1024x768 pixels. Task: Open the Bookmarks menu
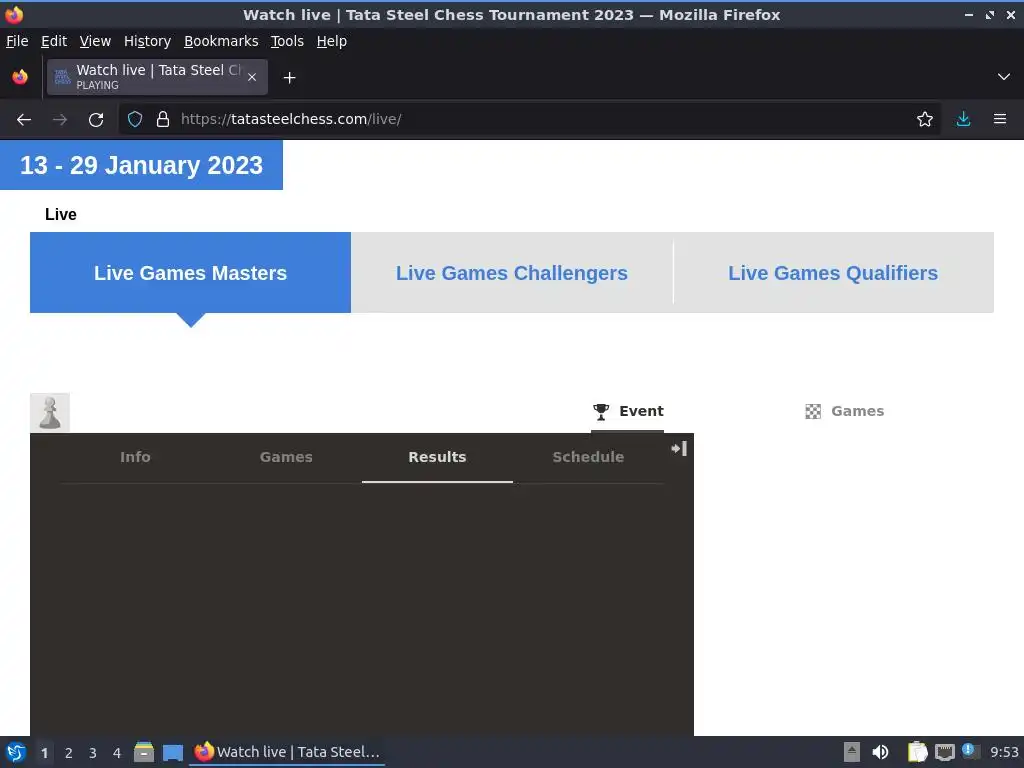pyautogui.click(x=221, y=41)
